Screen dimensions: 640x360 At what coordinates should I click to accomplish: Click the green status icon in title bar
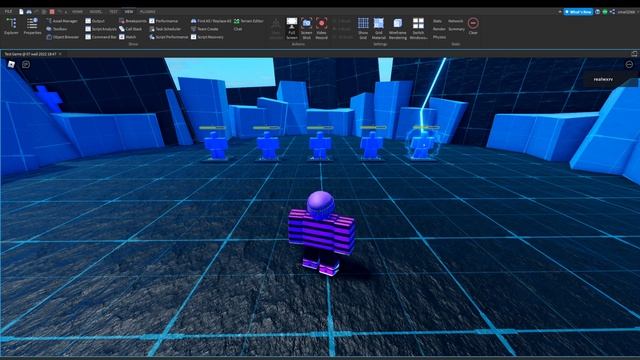point(605,12)
